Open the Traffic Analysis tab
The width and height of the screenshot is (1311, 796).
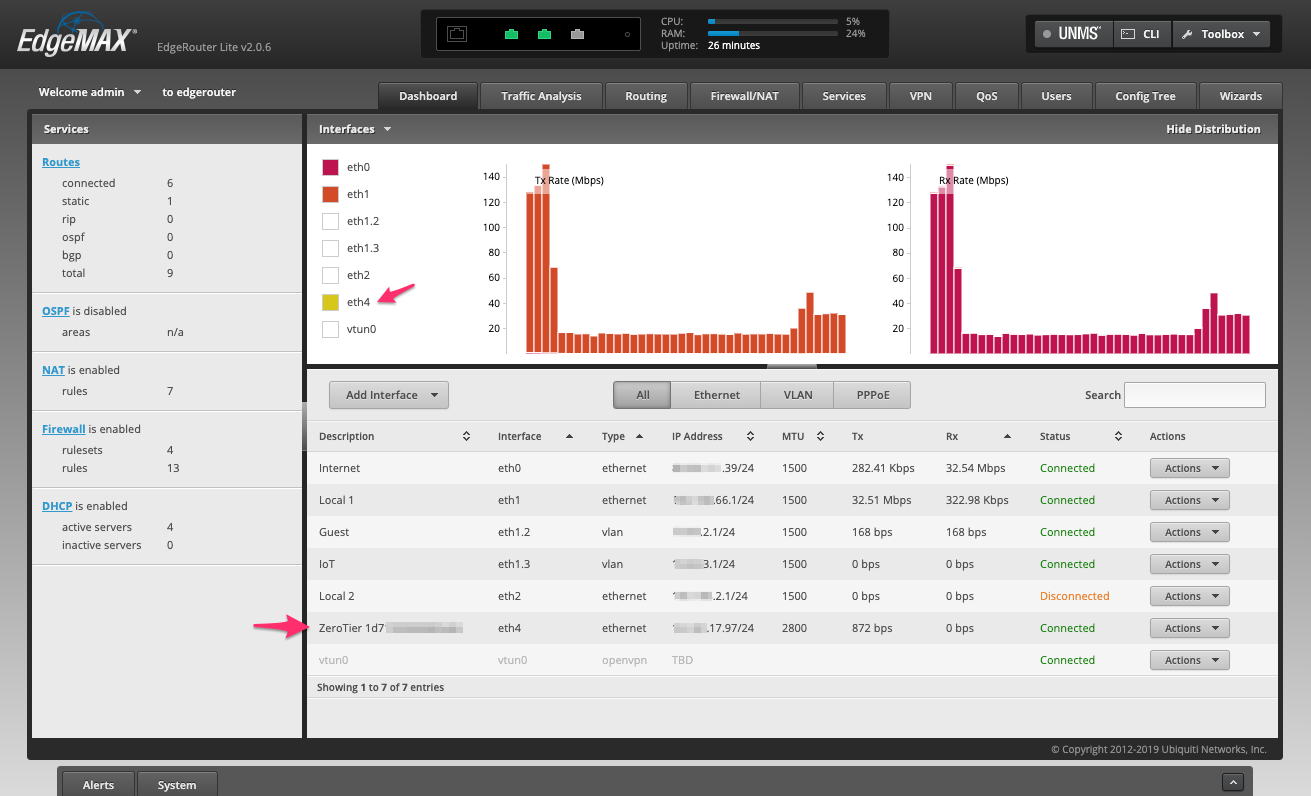coord(541,96)
